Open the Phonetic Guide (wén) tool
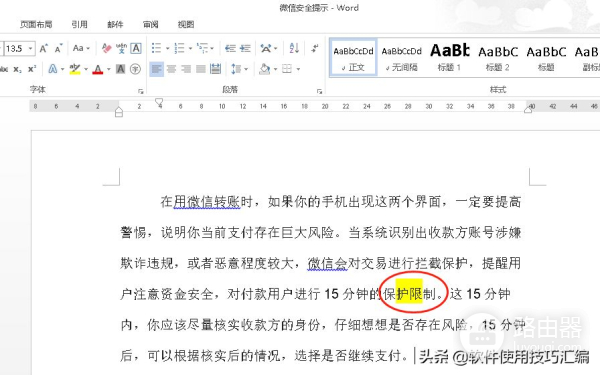Screen dimensions: 600x375 coord(121,48)
